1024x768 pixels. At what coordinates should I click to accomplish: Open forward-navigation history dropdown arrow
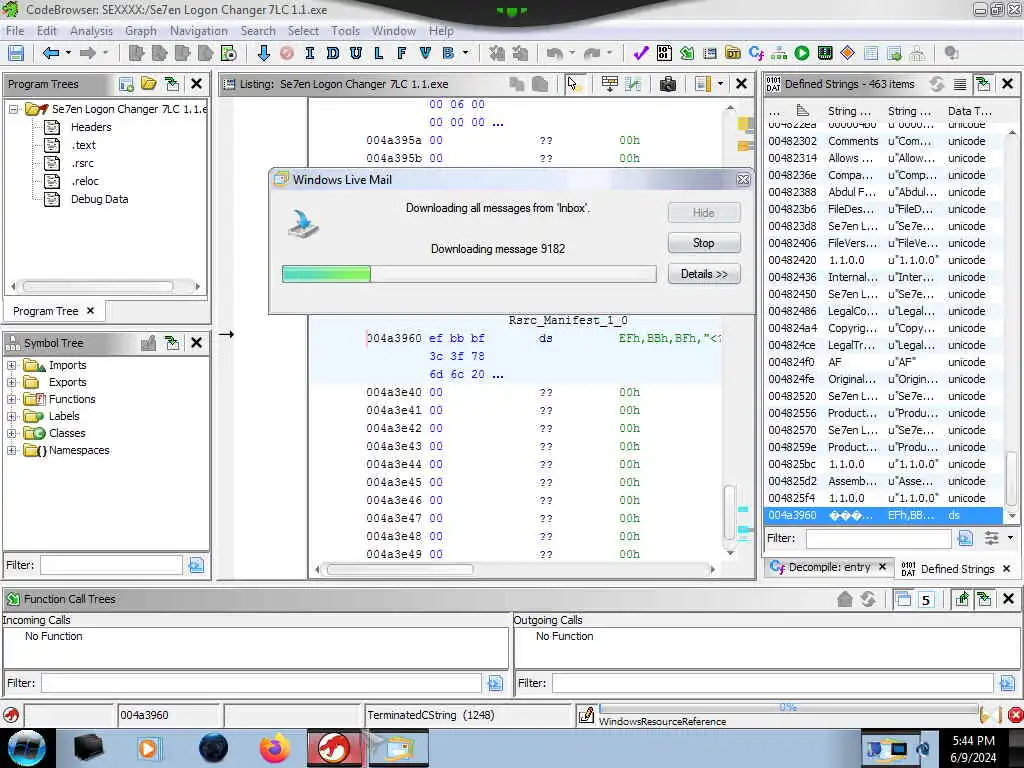(x=105, y=53)
